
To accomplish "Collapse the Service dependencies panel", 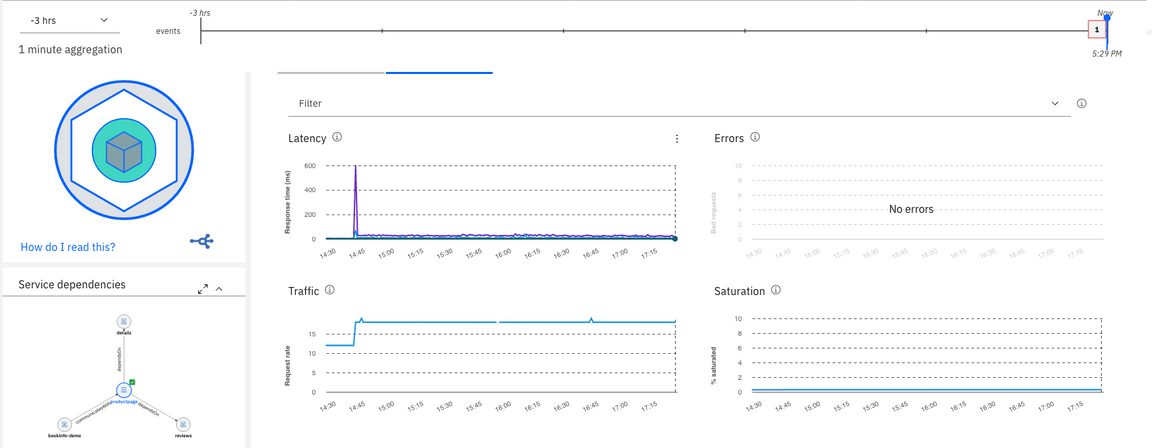I will (x=220, y=289).
